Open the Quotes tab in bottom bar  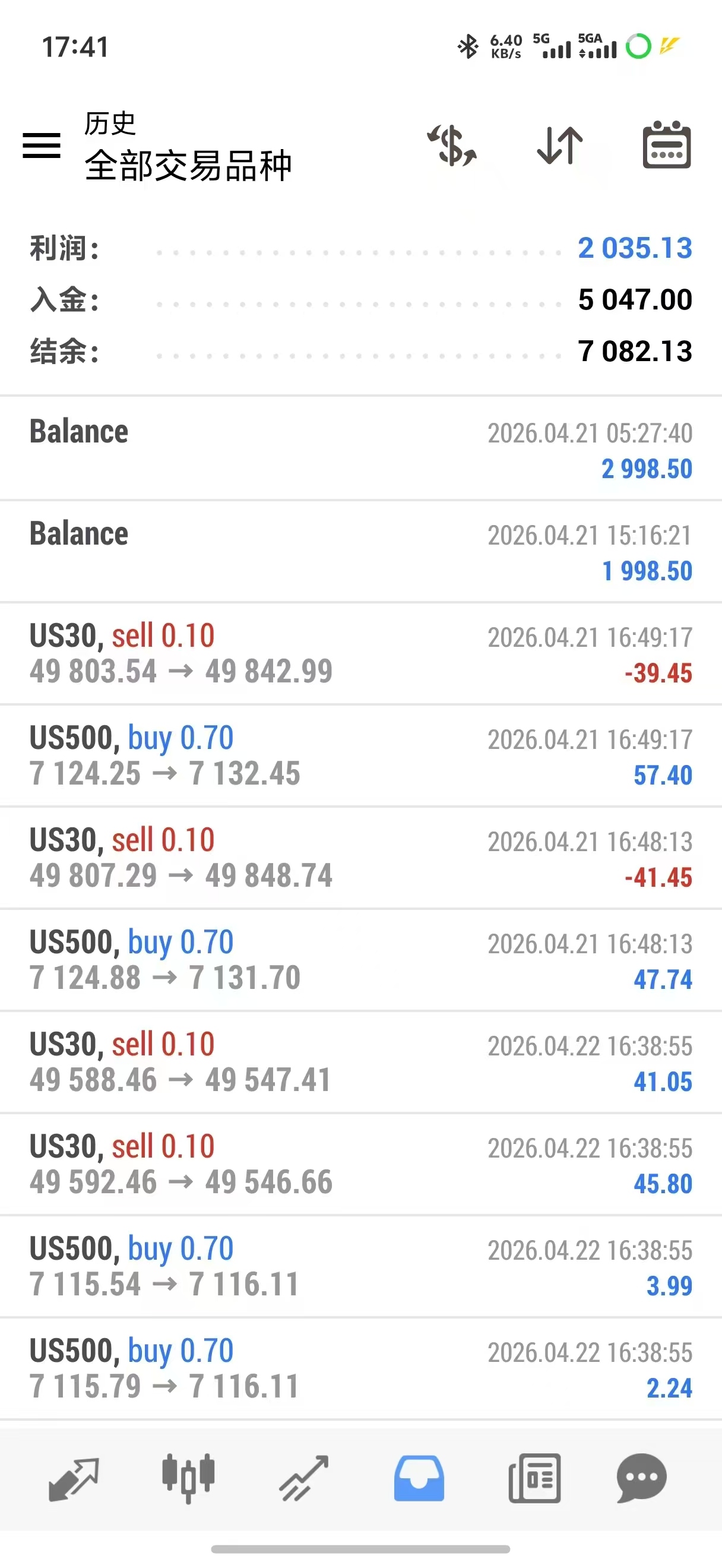point(74,1479)
